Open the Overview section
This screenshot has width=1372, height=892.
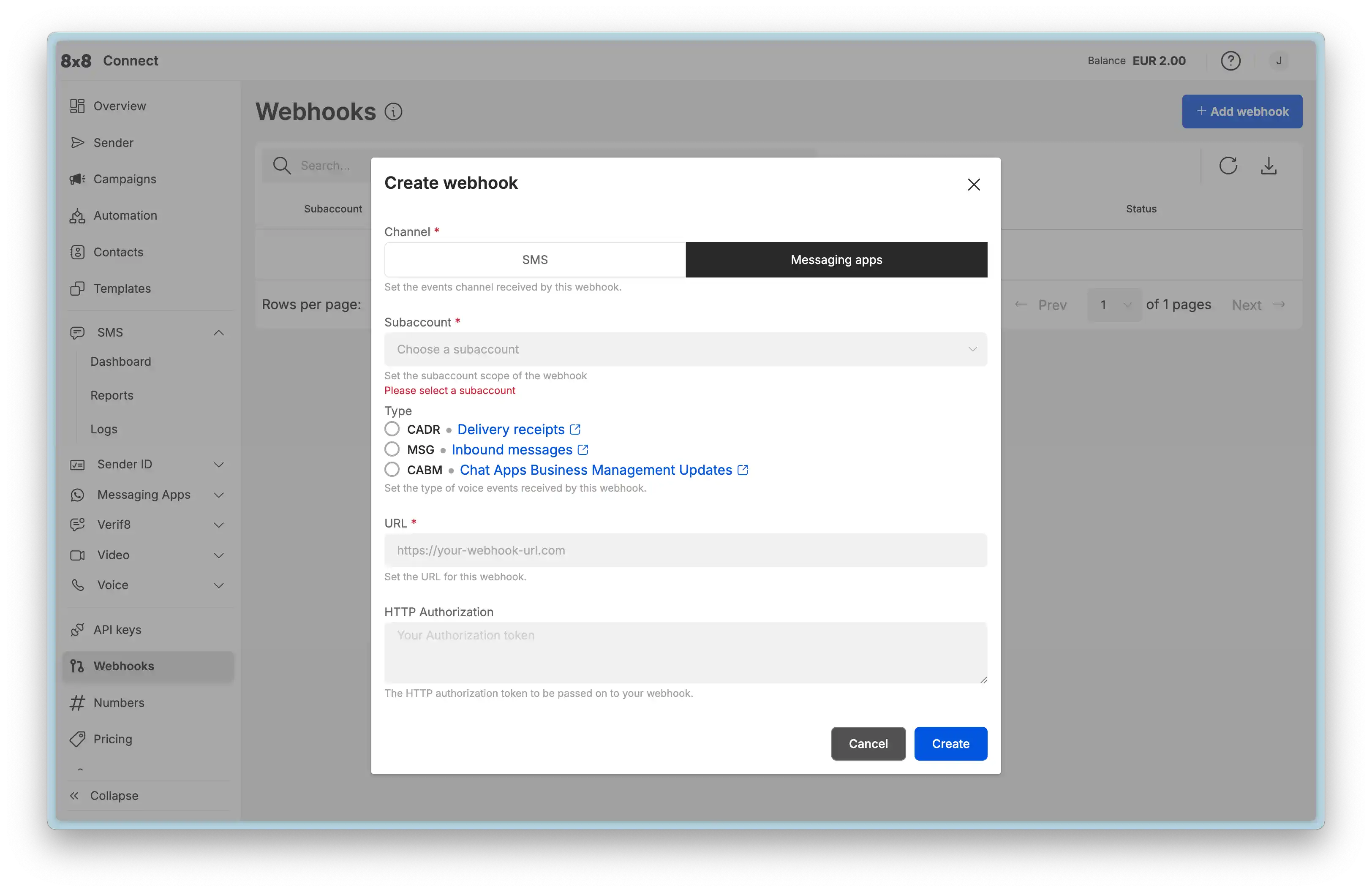[x=119, y=106]
